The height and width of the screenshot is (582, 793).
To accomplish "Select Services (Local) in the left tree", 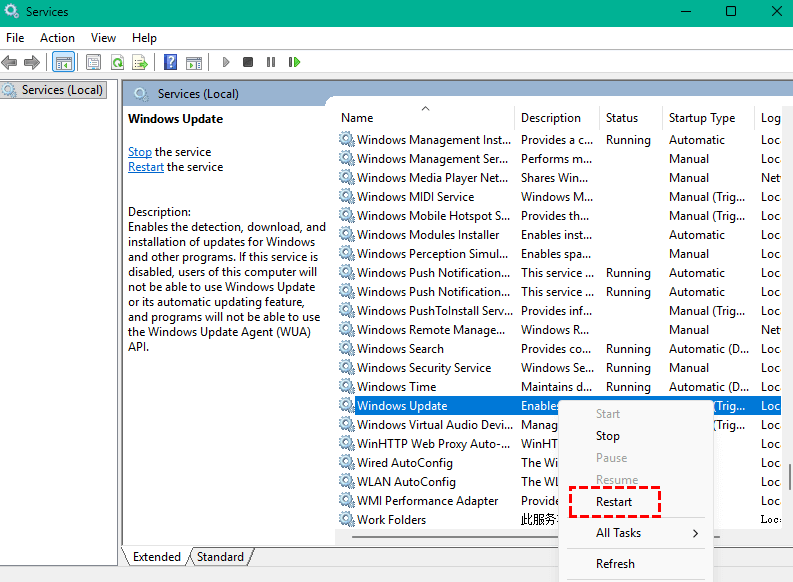I will pyautogui.click(x=62, y=90).
